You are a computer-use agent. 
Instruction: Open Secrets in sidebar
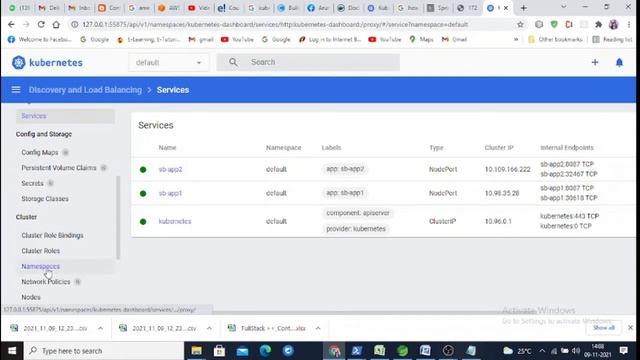pos(32,183)
